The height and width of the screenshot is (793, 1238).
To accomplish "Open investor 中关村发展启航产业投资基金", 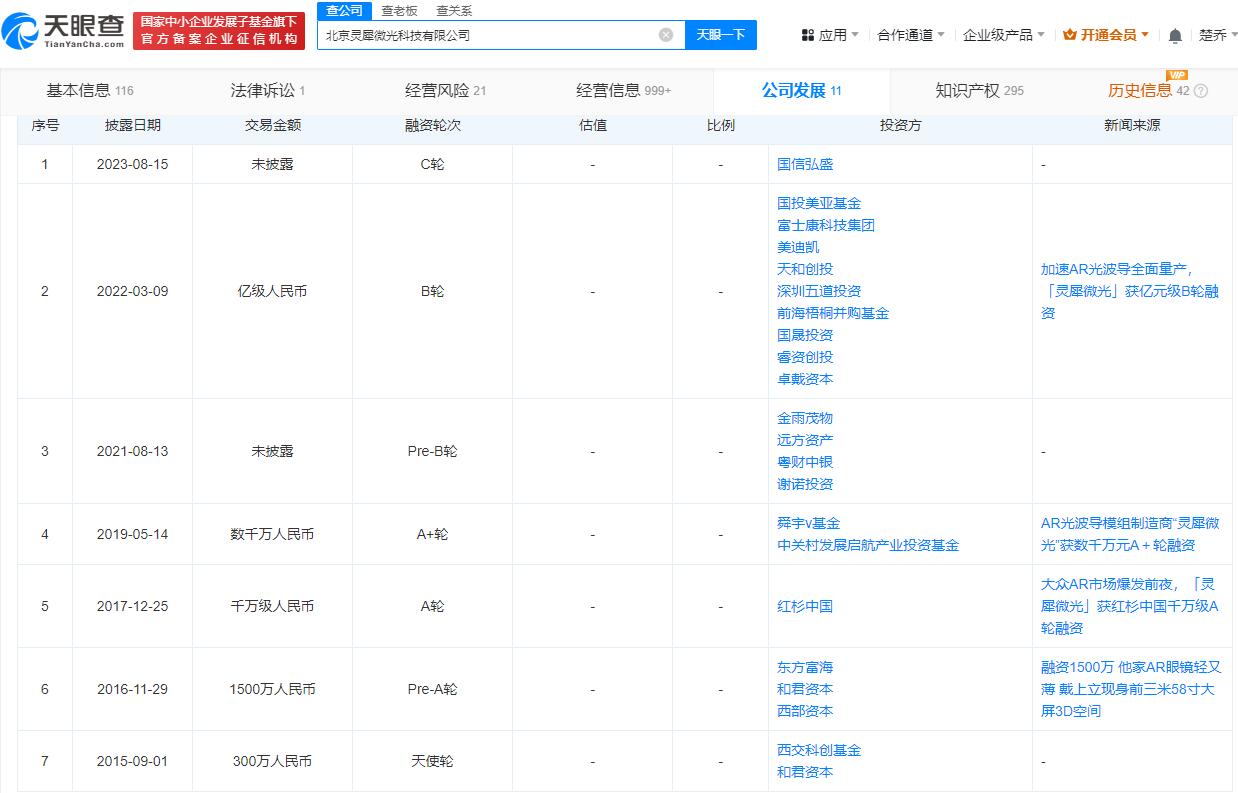I will click(x=868, y=545).
